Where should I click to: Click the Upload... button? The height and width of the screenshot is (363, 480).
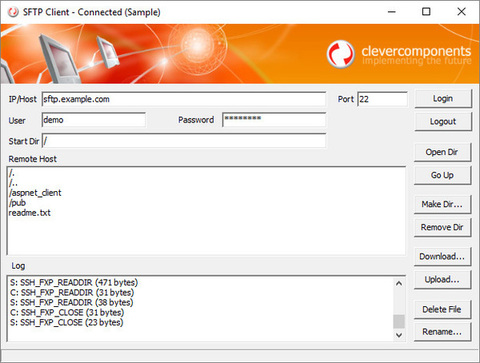442,280
